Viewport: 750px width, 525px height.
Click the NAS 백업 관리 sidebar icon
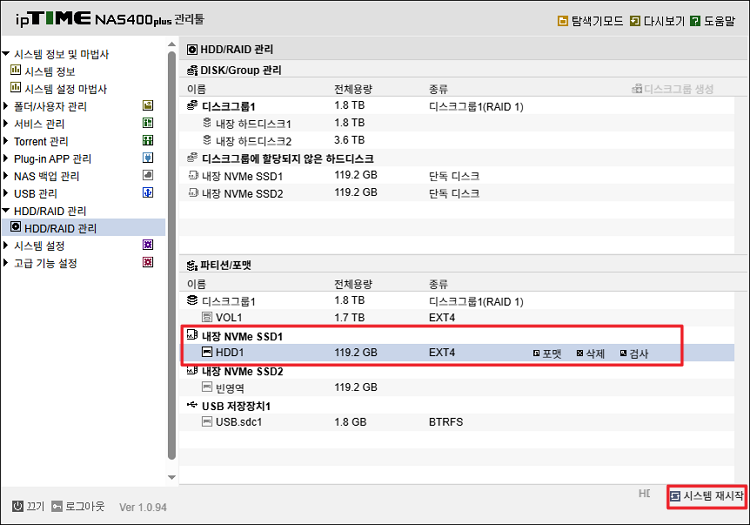click(x=148, y=176)
